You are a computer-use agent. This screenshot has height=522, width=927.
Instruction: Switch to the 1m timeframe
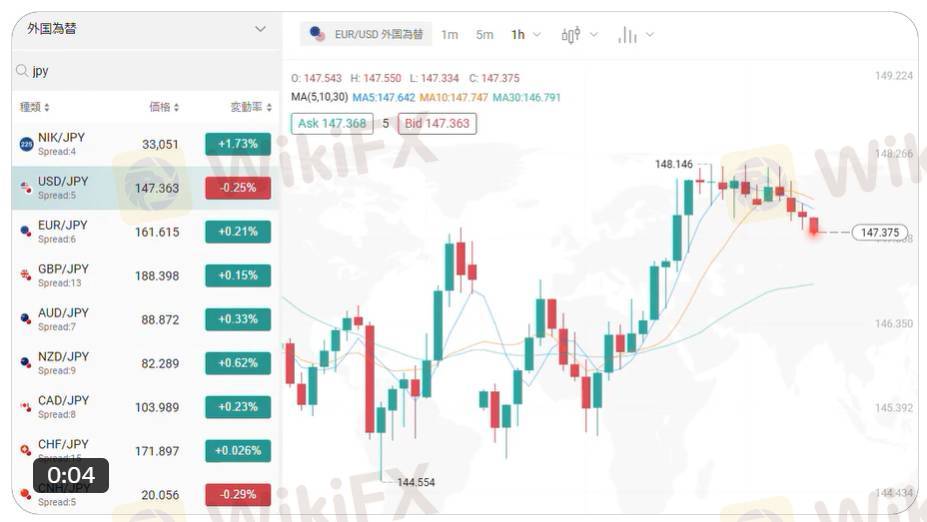(449, 35)
